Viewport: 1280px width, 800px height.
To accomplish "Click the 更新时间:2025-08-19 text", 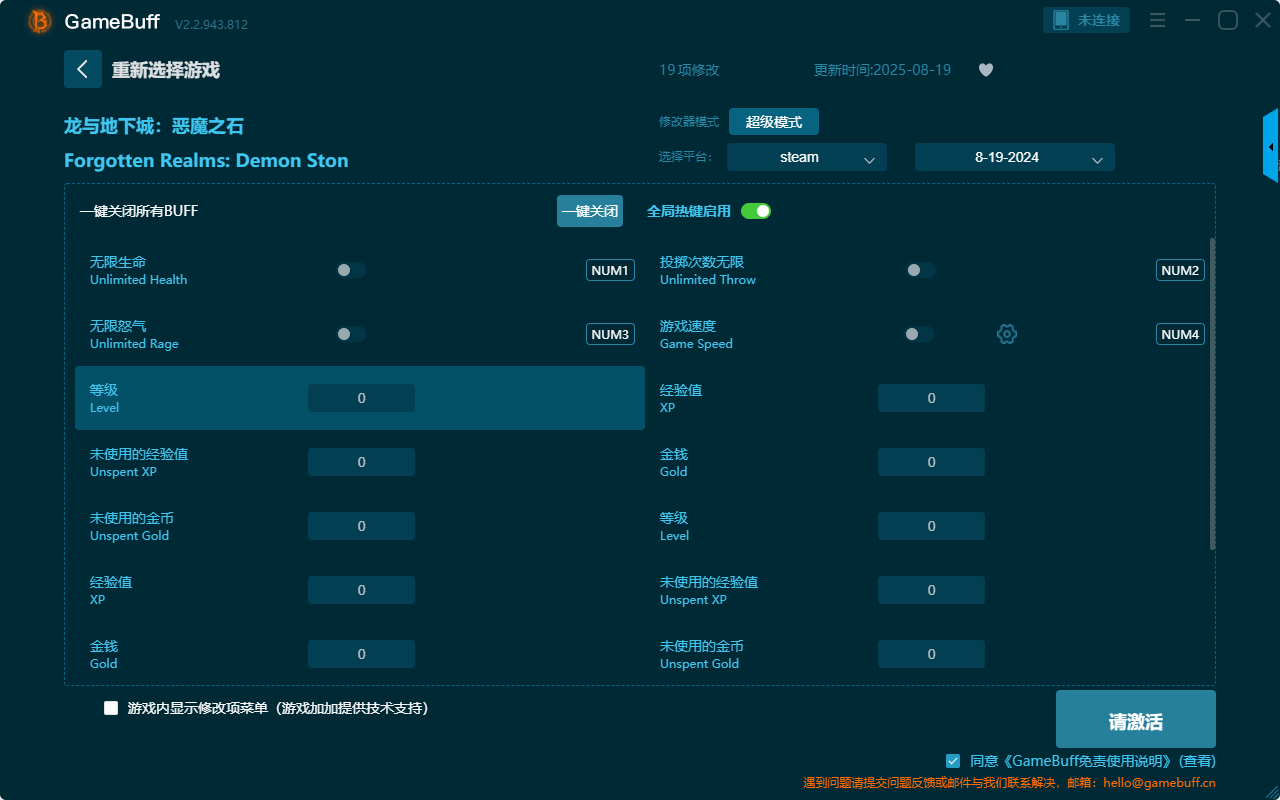I will [x=882, y=70].
